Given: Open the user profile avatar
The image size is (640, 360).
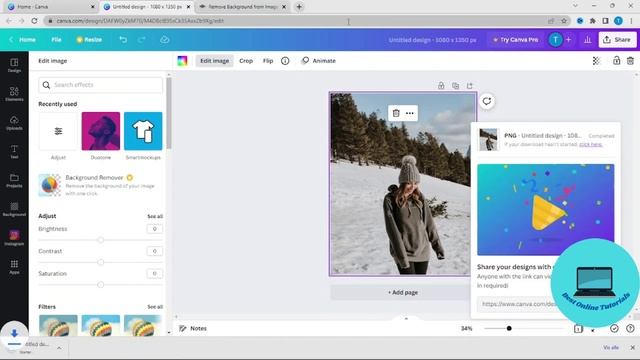Looking at the screenshot, I should [x=555, y=40].
